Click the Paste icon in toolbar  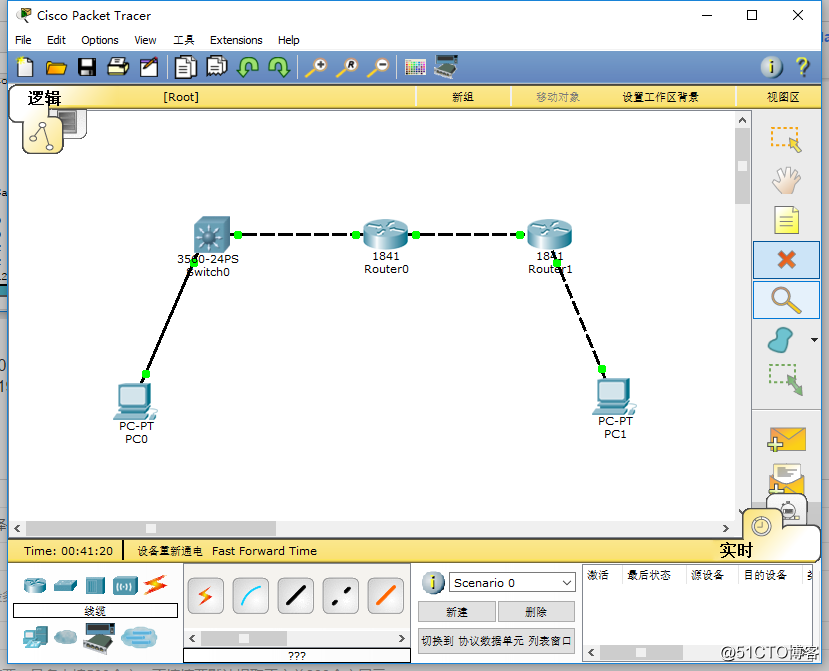(217, 67)
